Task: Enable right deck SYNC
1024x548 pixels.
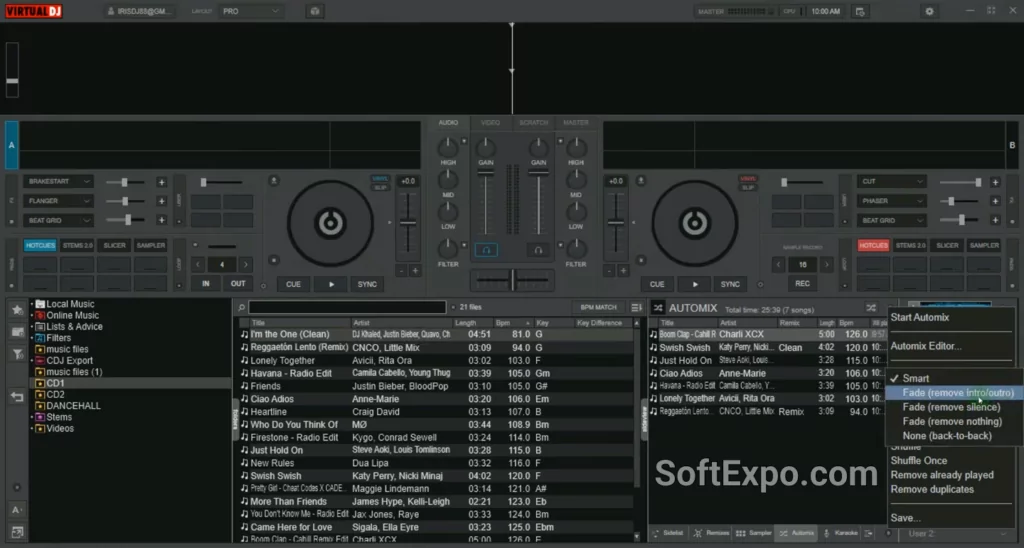Action: tap(730, 284)
